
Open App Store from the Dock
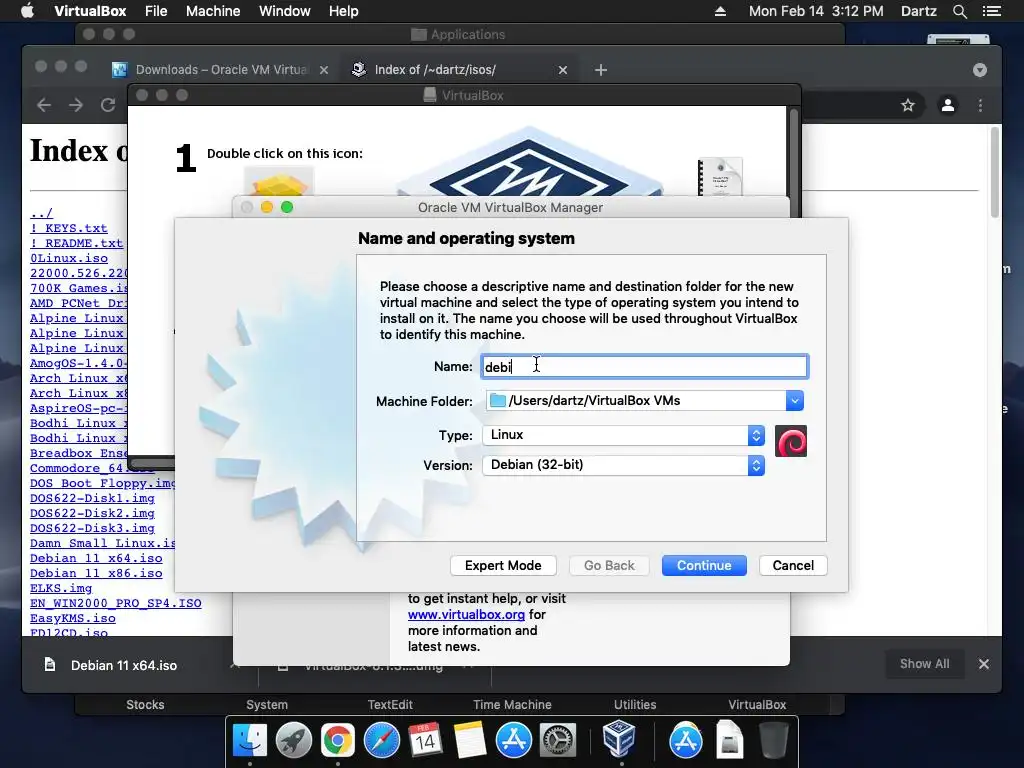[x=513, y=741]
